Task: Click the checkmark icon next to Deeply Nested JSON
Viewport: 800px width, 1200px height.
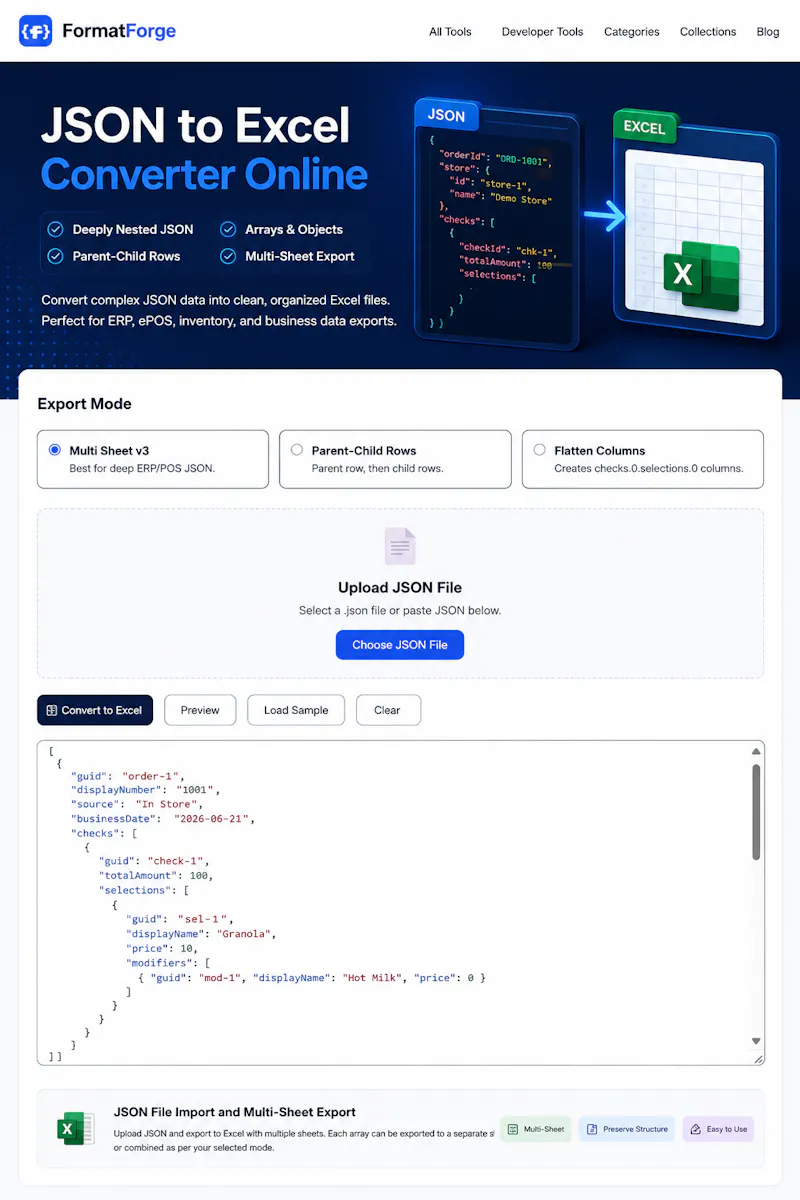Action: pyautogui.click(x=55, y=229)
